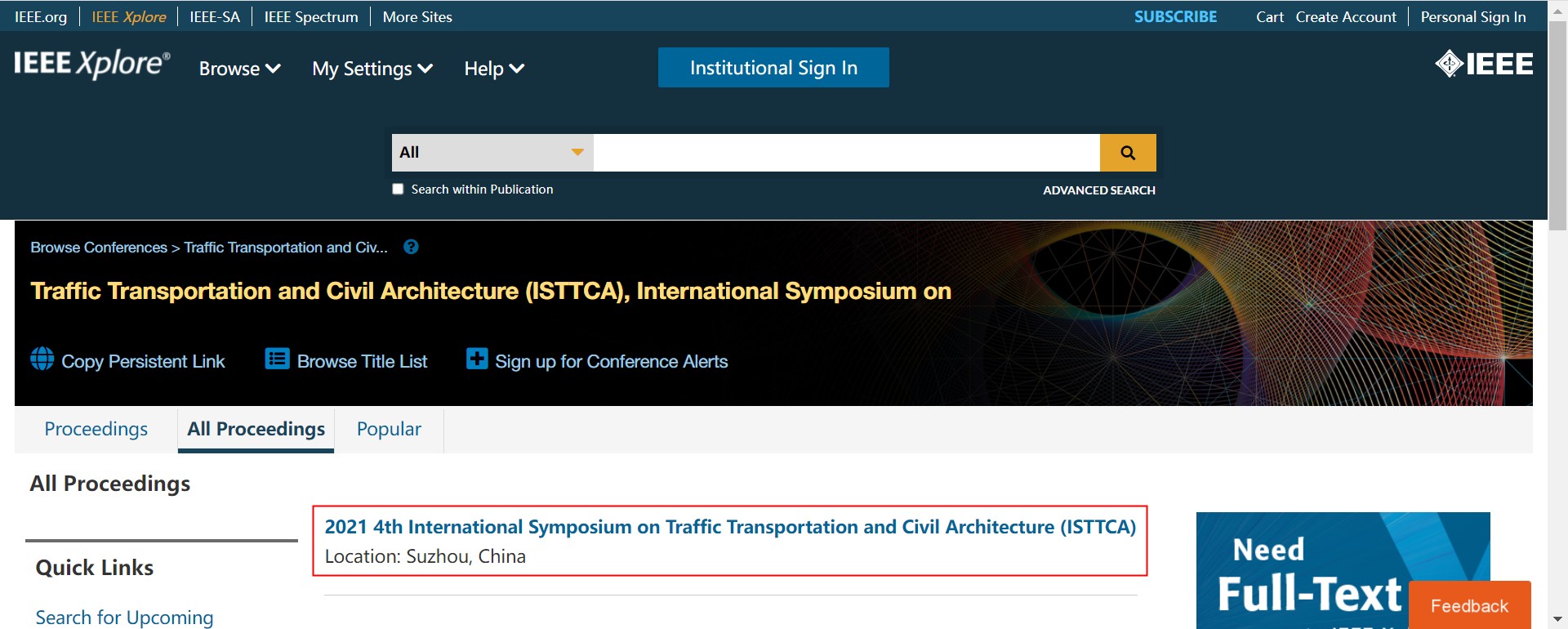The height and width of the screenshot is (629, 1568).
Task: Click the Browse Conferences breadcrumb
Action: 99,247
